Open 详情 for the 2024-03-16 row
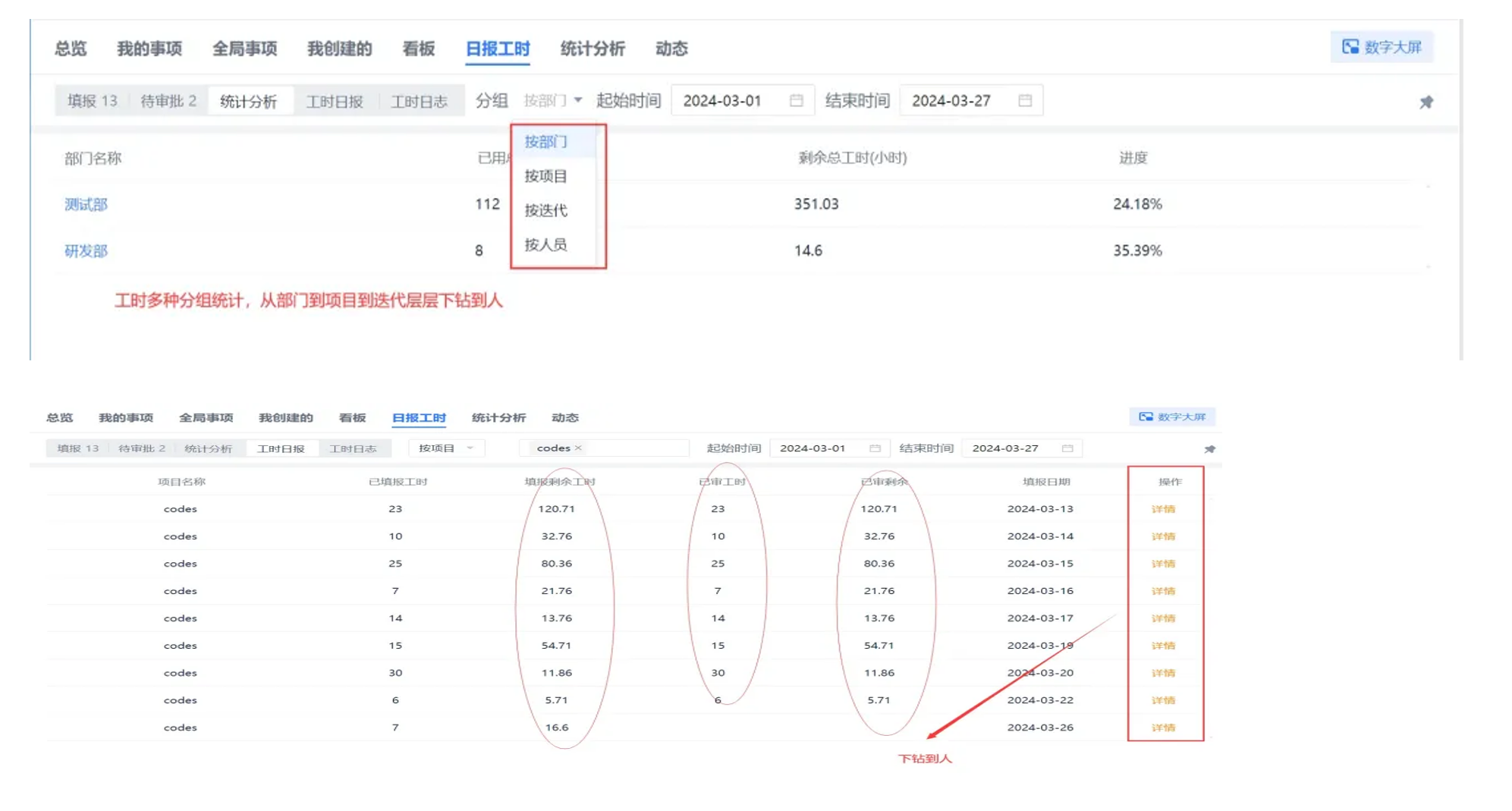The image size is (1512, 811). (1163, 591)
